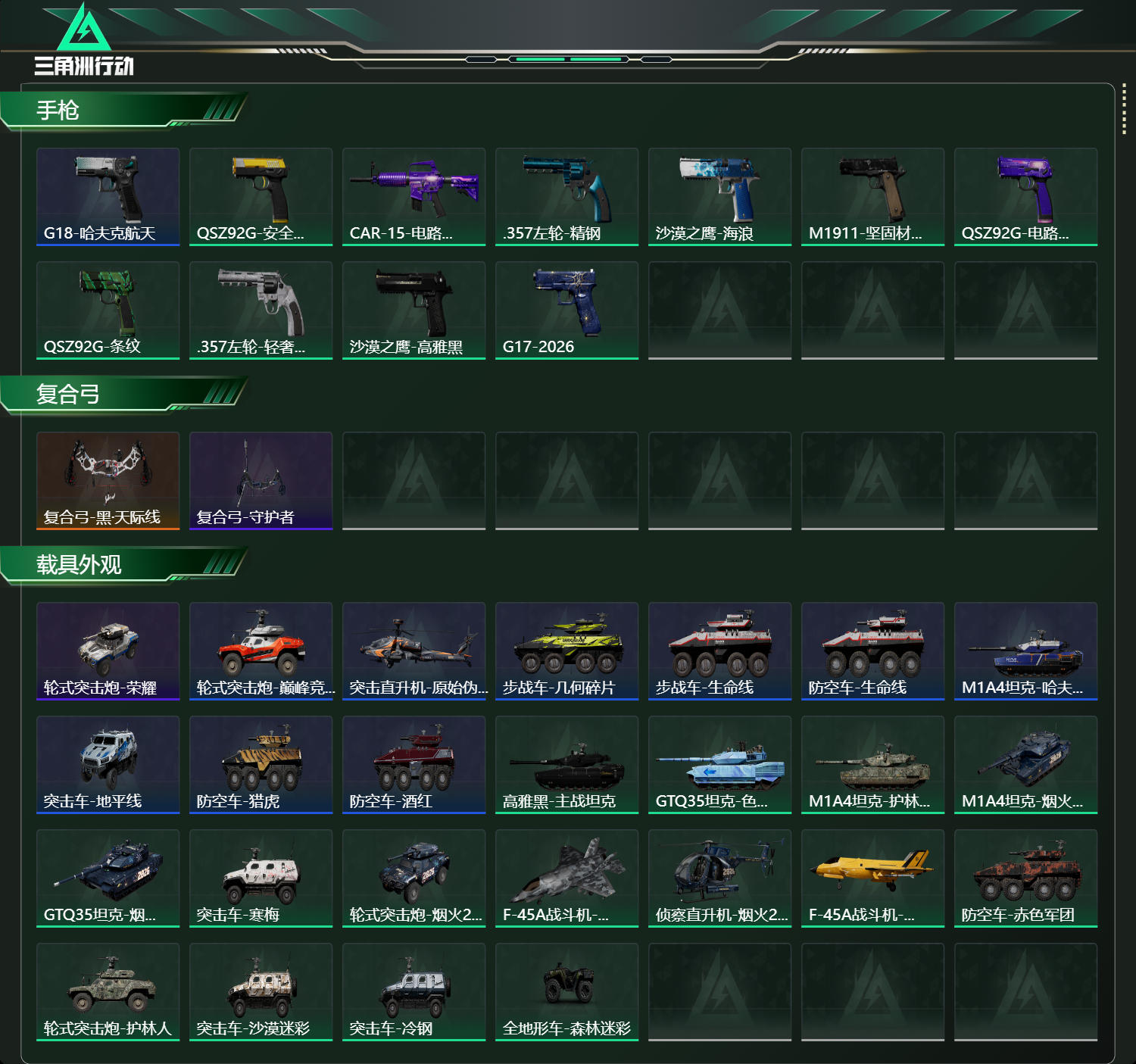Select light blue GTQ35坦克-色 tank
This screenshot has height=1064, width=1136.
pyautogui.click(x=720, y=765)
